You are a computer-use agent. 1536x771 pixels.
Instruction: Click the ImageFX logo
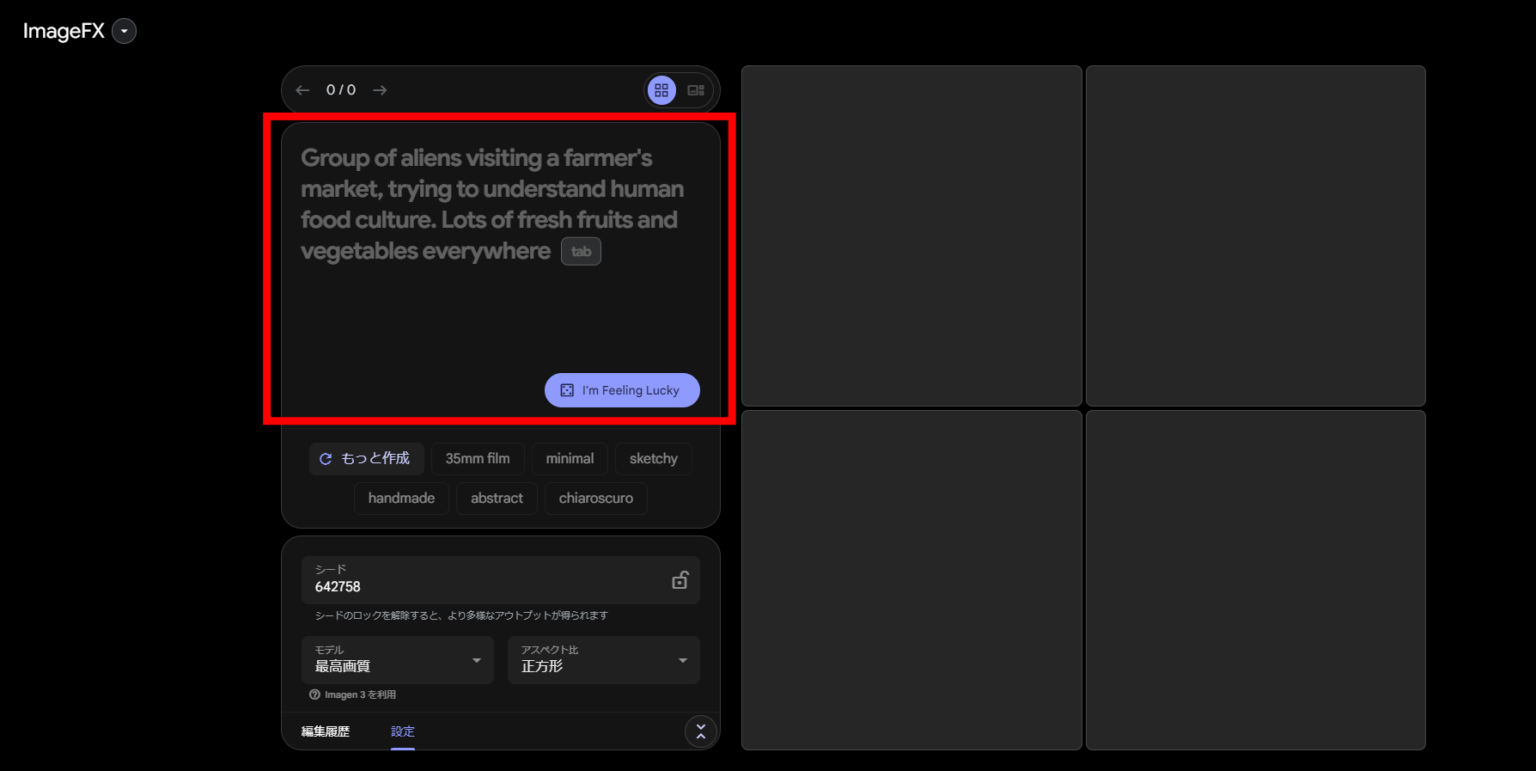[62, 30]
